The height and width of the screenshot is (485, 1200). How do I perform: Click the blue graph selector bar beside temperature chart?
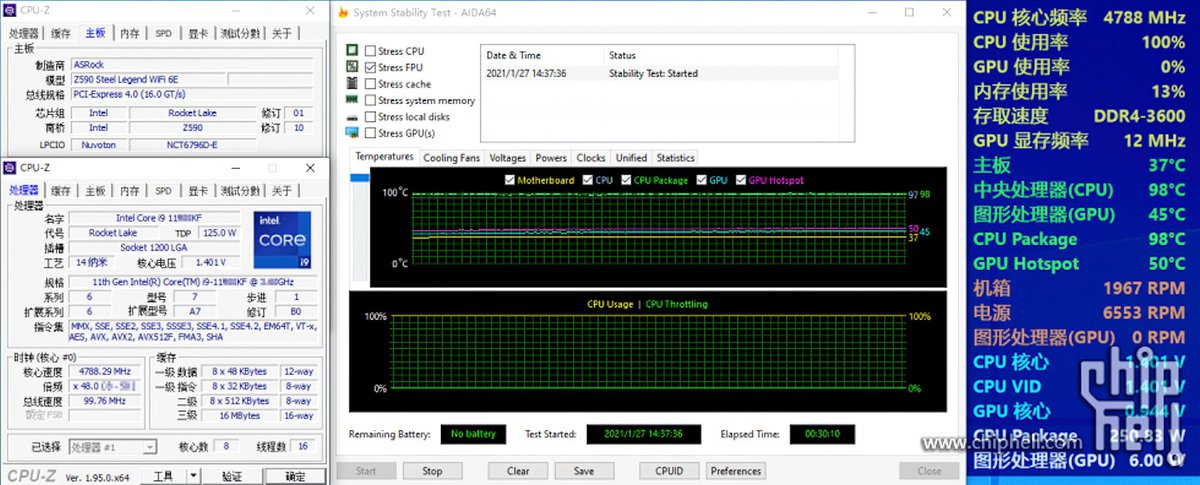[358, 178]
